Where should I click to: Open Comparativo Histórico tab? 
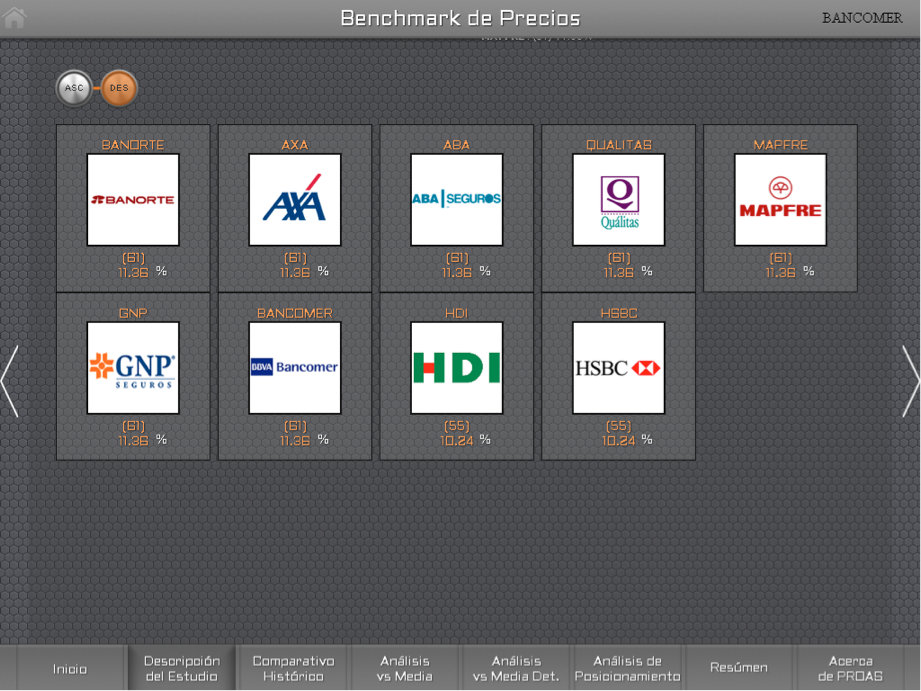[293, 668]
